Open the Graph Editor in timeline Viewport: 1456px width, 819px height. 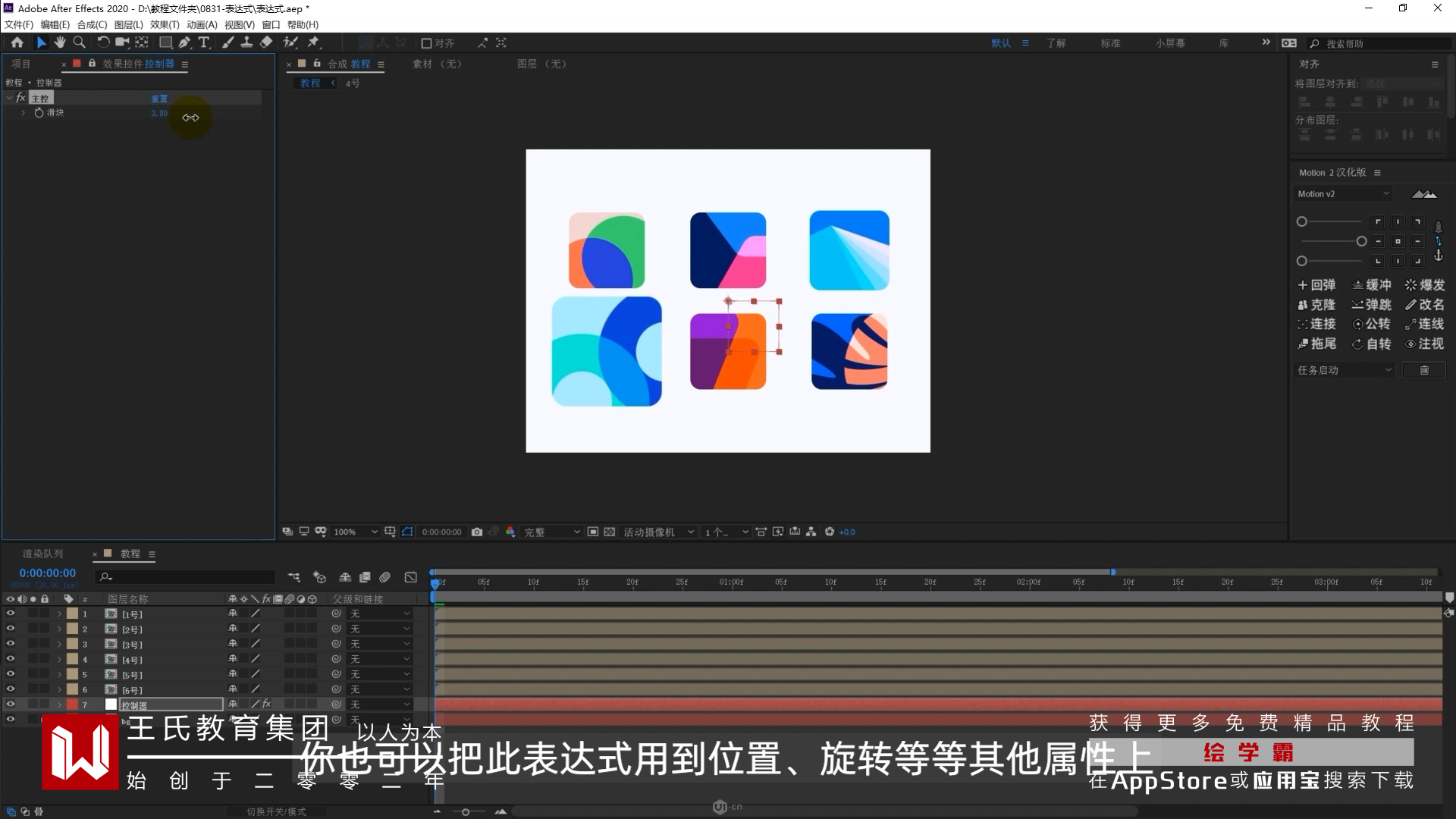(410, 577)
